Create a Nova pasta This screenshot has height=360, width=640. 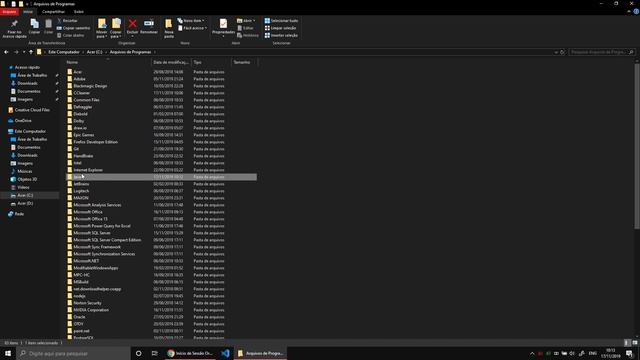169,29
